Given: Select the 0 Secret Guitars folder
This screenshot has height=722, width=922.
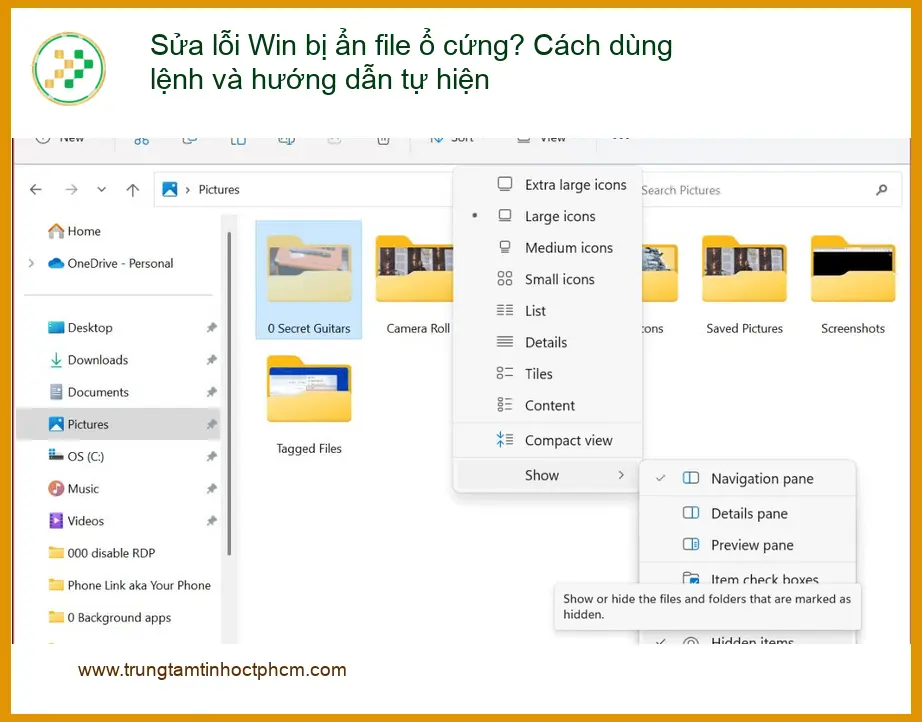Looking at the screenshot, I should (309, 280).
